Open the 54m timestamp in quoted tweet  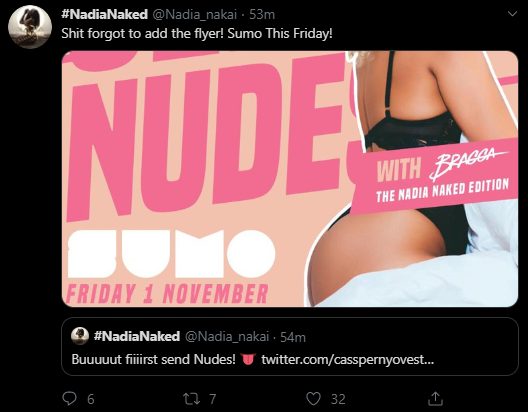293,337
